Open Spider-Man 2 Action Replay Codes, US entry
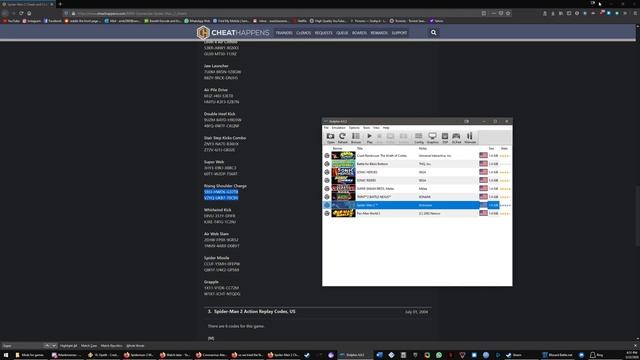The width and height of the screenshot is (640, 360). click(255, 311)
